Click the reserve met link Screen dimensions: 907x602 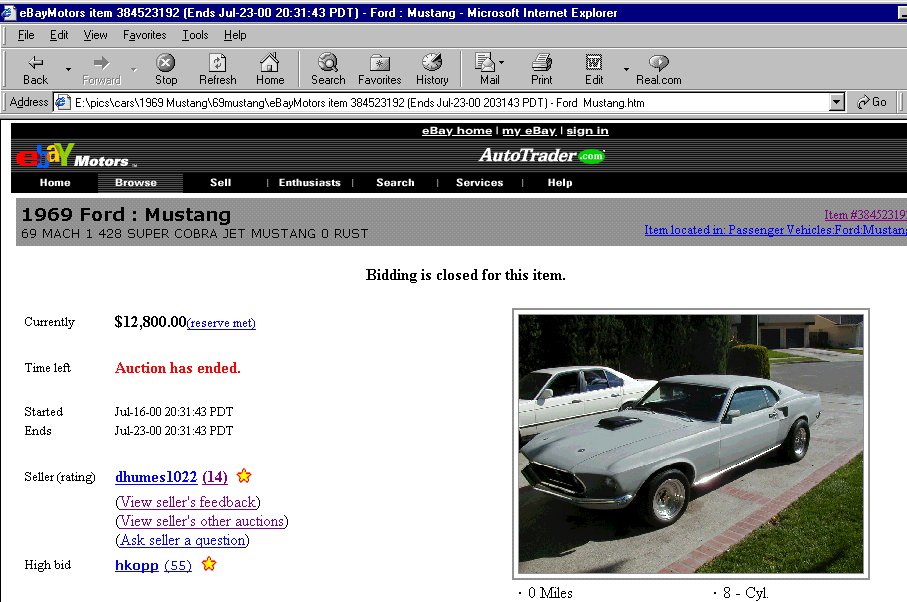click(x=222, y=323)
